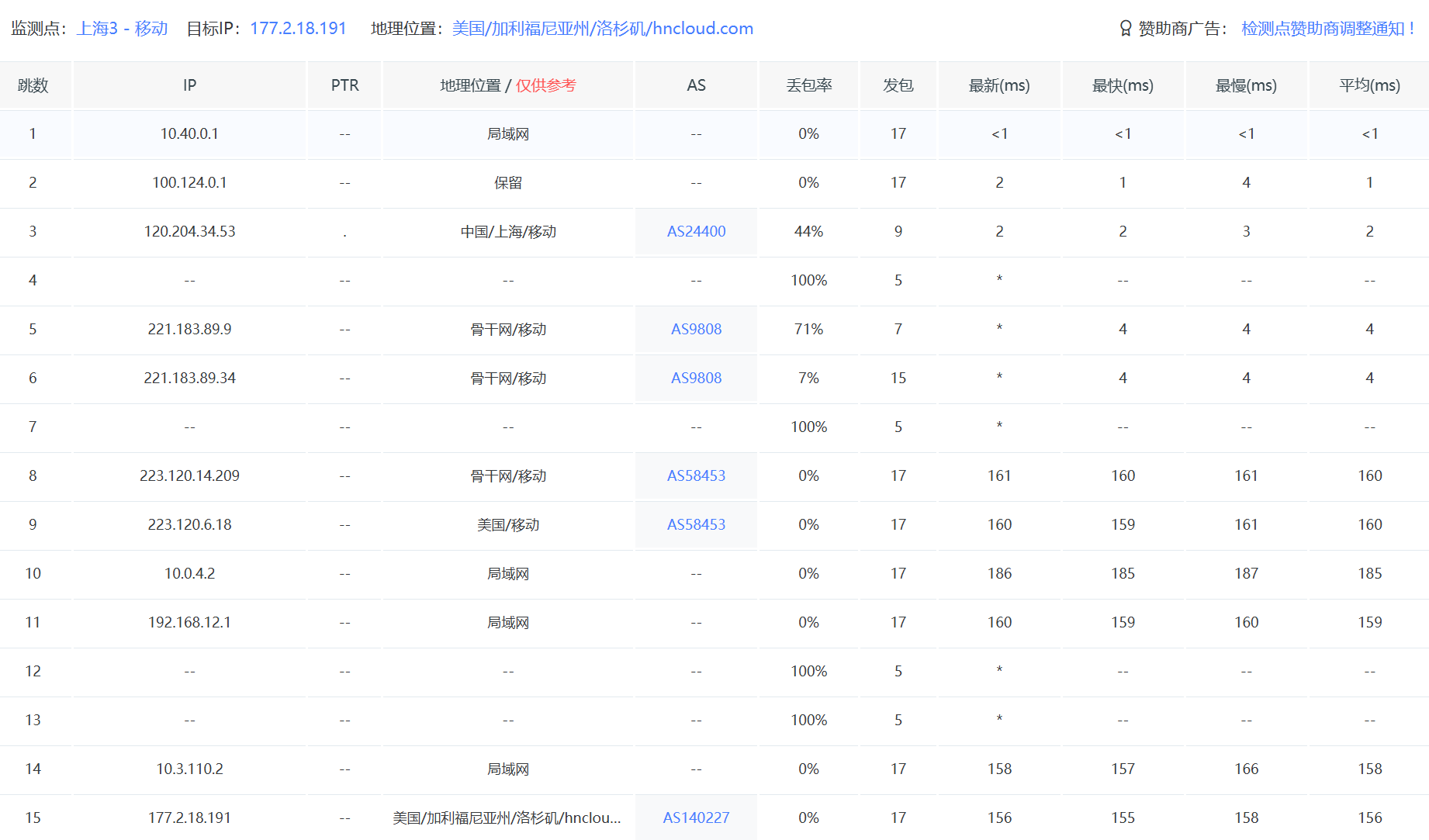Screen dimensions: 1429x840
Task: Click hop number 7
Action: [x=33, y=427]
